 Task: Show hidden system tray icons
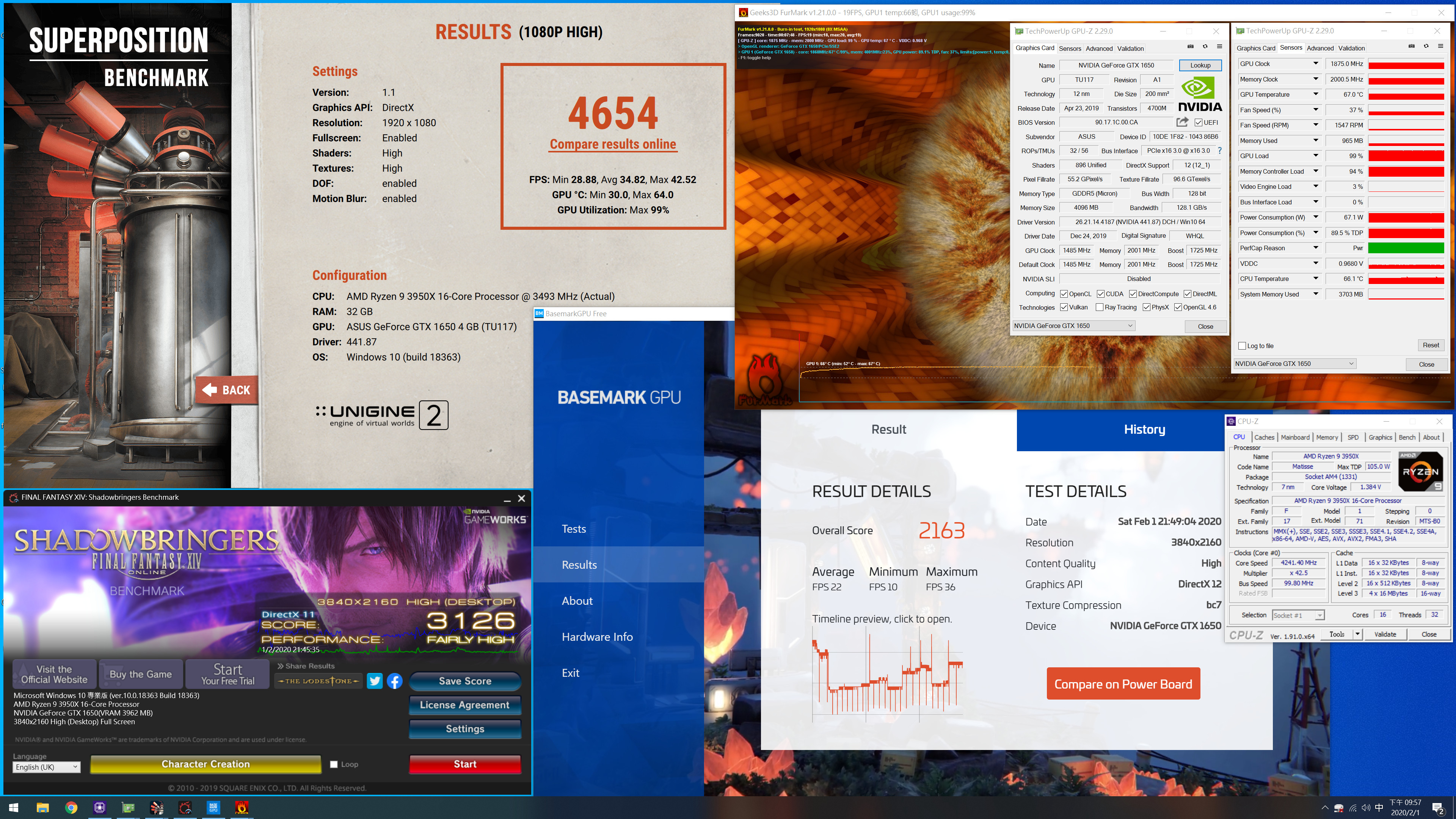tap(1325, 808)
